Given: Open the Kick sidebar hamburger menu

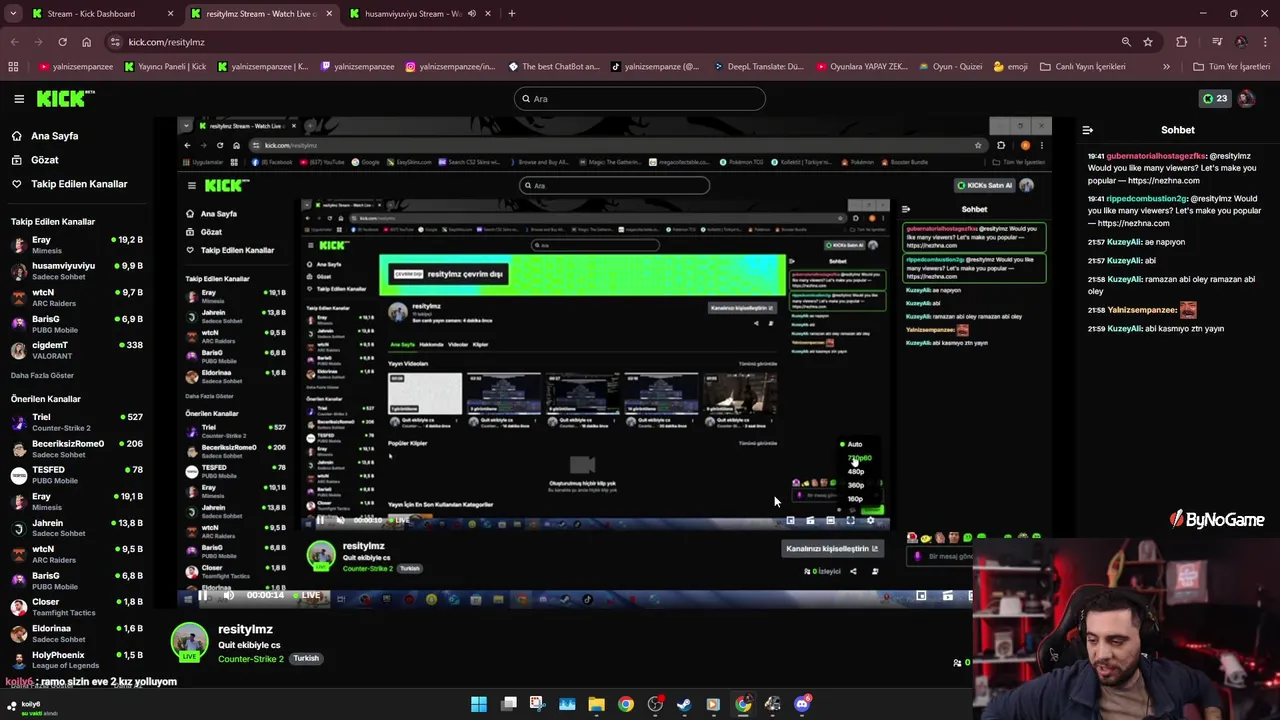Looking at the screenshot, I should pos(19,98).
